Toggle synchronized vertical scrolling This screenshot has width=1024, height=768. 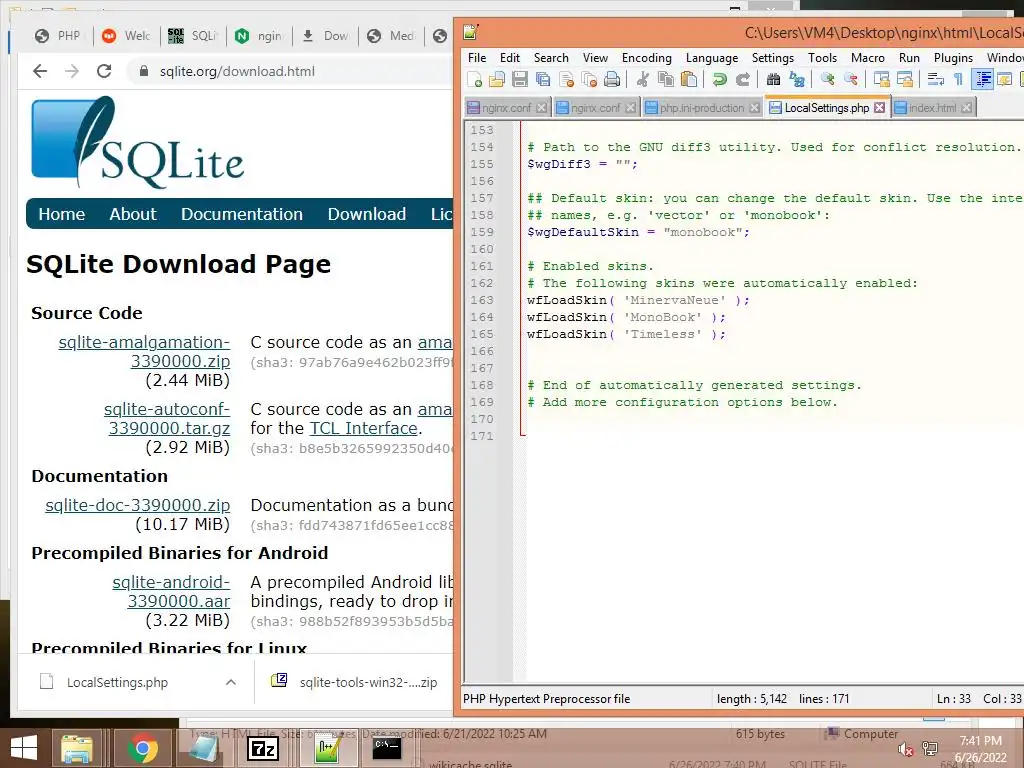coord(882,80)
